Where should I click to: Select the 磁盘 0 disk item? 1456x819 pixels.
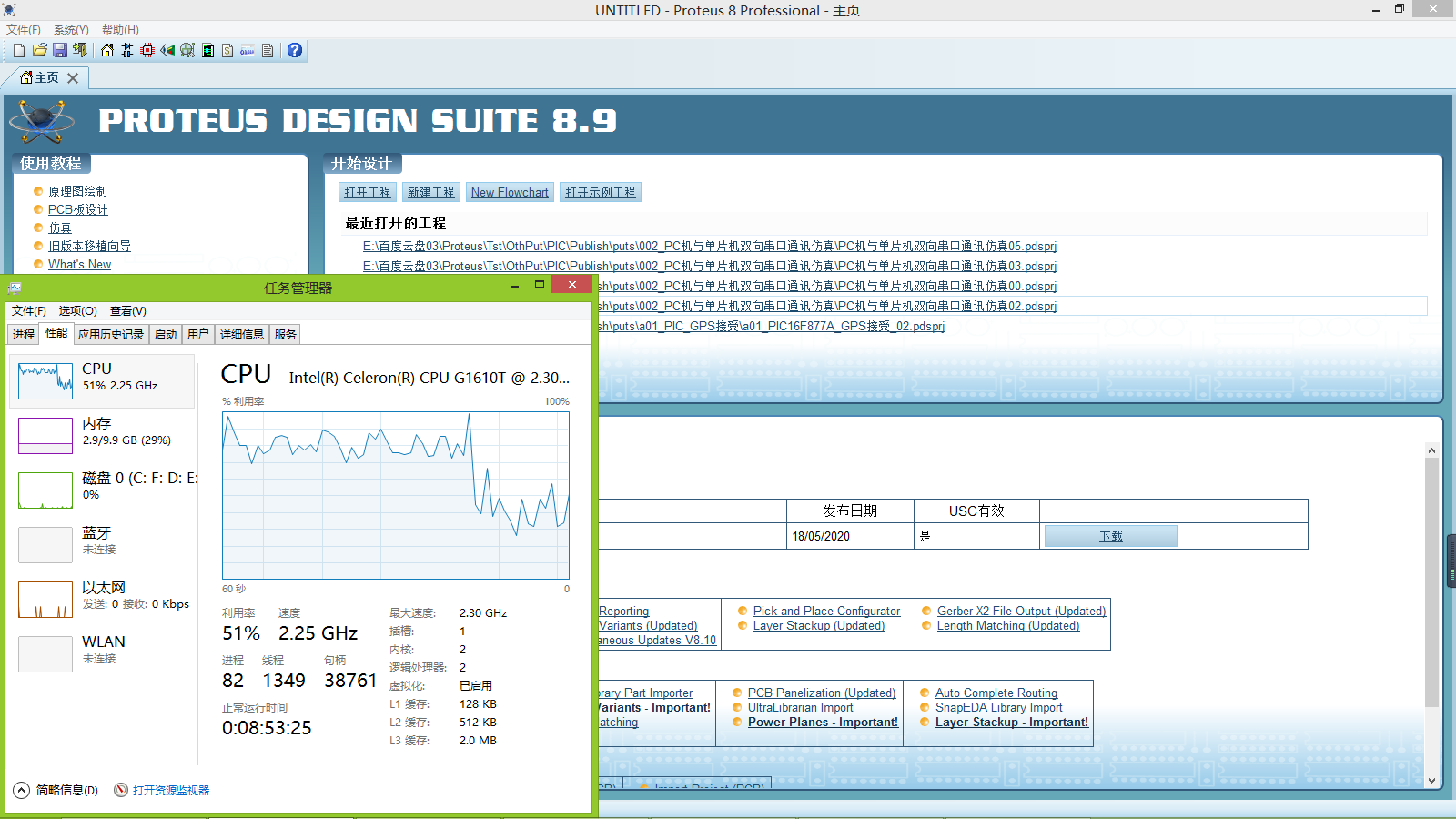pos(103,490)
